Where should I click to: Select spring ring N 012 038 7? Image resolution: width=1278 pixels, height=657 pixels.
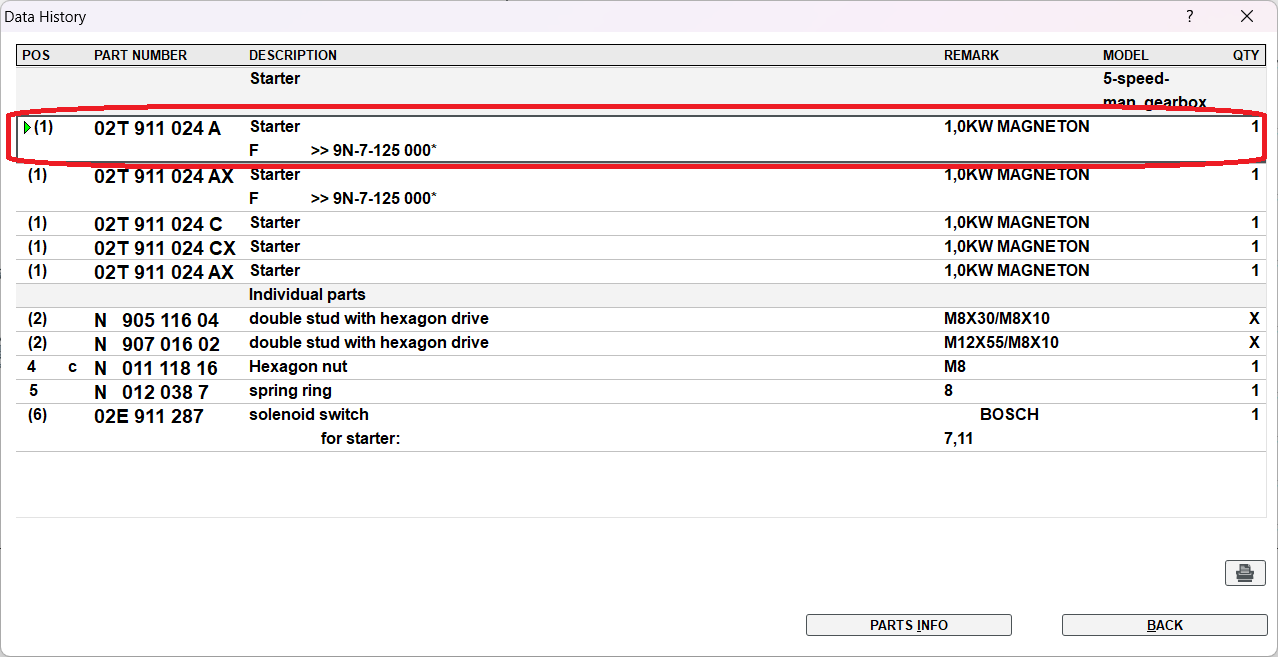[x=151, y=392]
